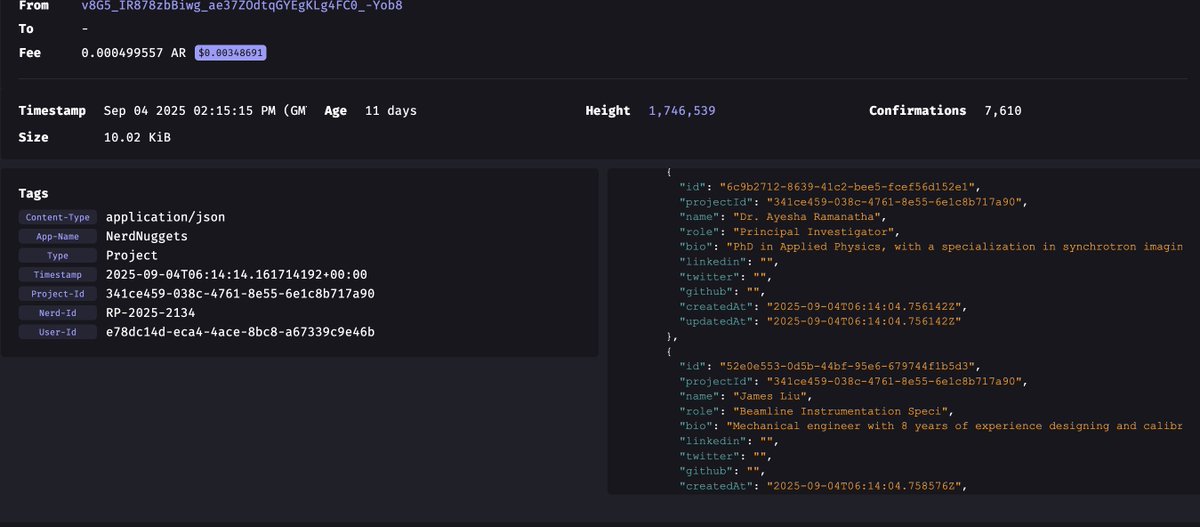This screenshot has height=527, width=1200.
Task: Click the App-Name tag label
Action: coord(58,237)
